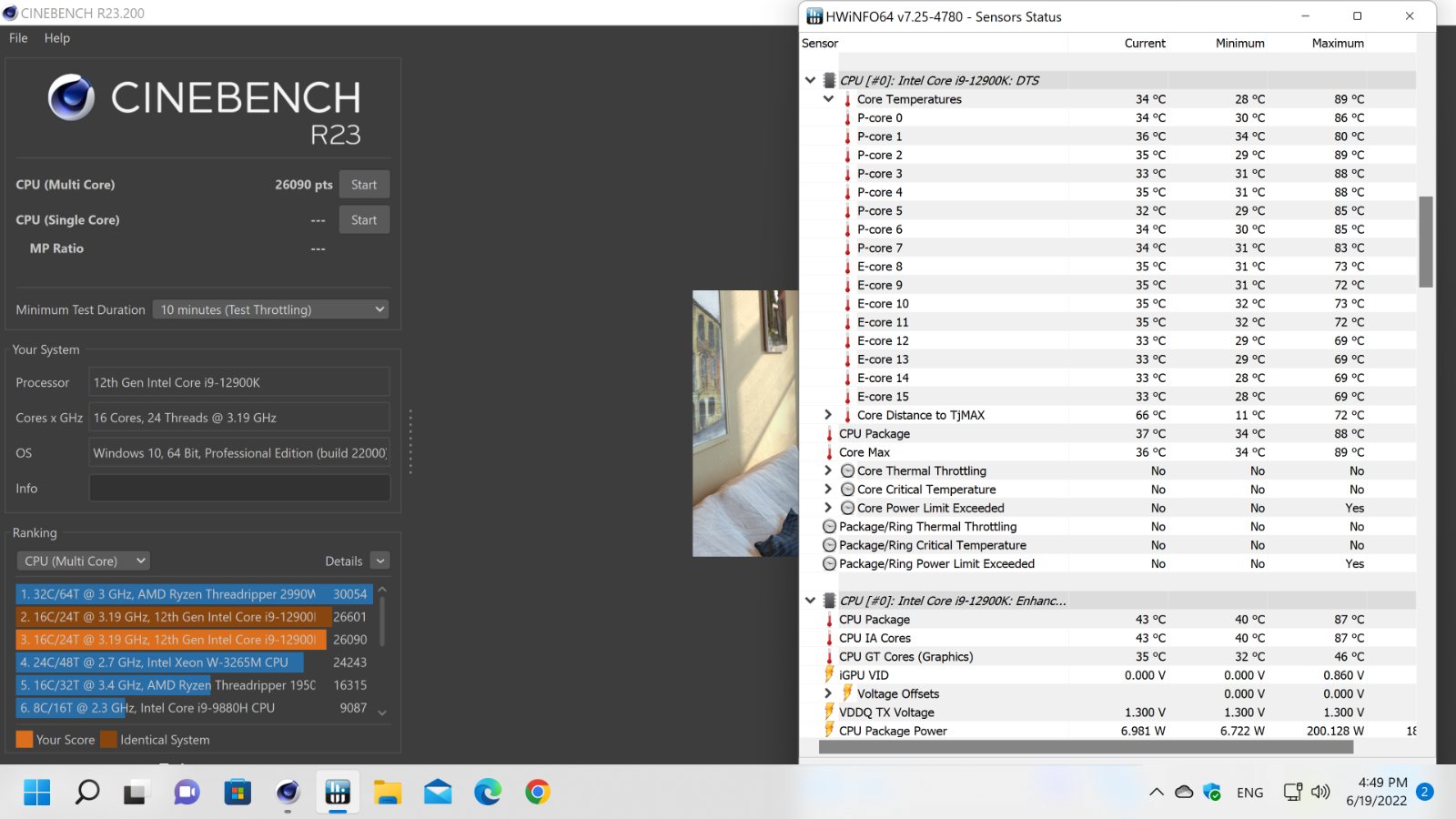Click the Core Power Limit Exceeded icon
Screen dimensions: 1456x819
point(847,508)
